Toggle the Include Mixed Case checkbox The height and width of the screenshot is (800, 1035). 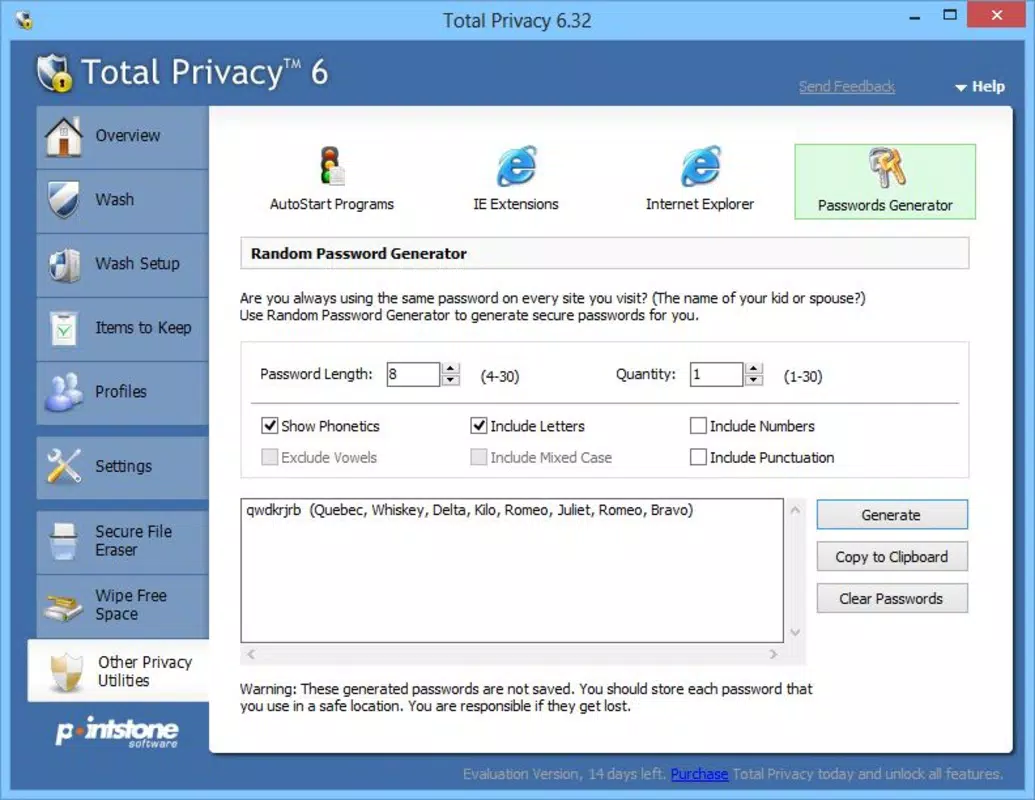pyautogui.click(x=479, y=457)
